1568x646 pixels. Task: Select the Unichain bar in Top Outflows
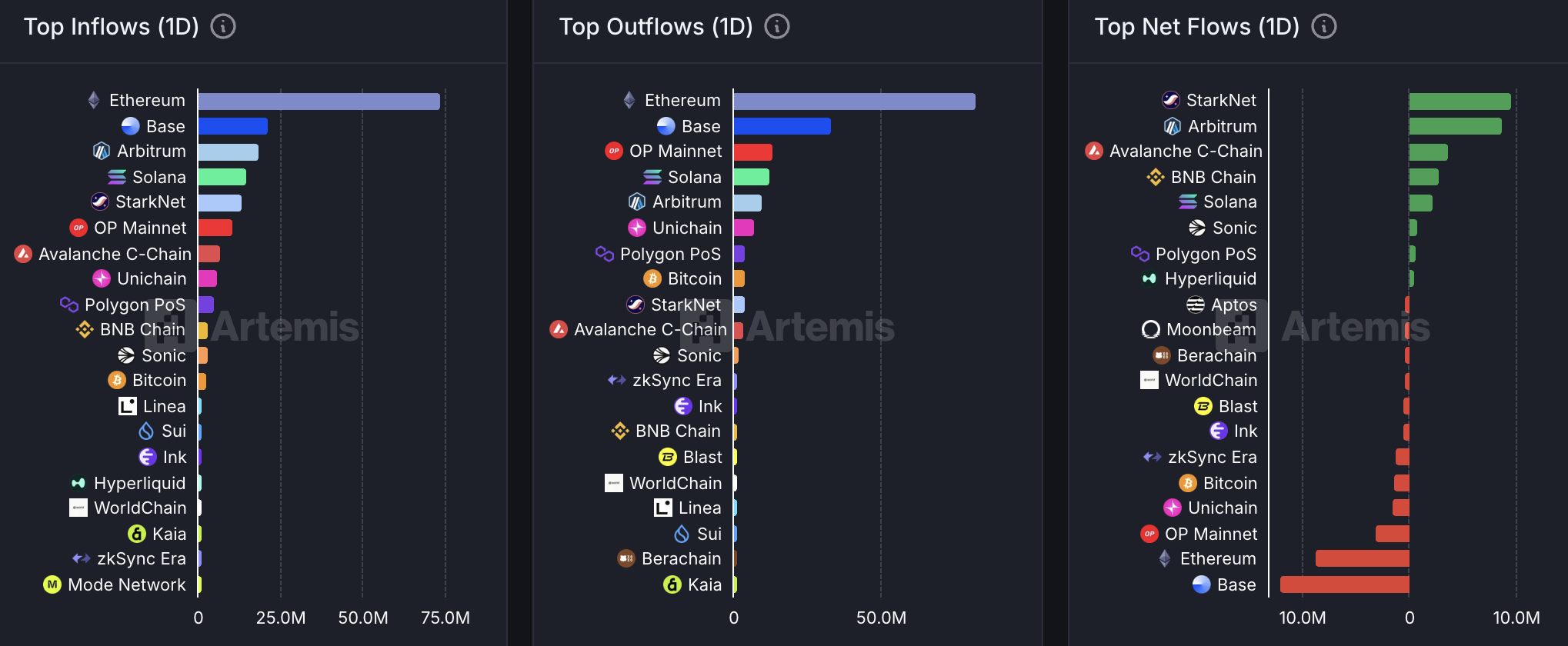(x=744, y=228)
